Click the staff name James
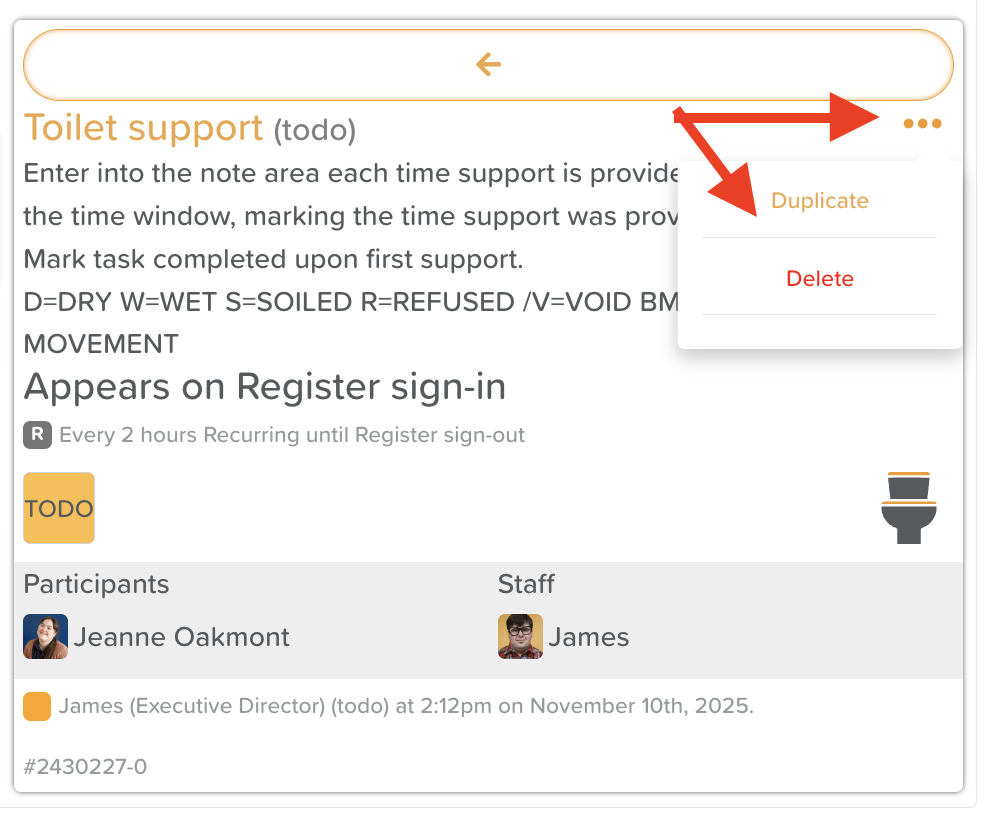Image resolution: width=994 pixels, height=828 pixels. (589, 637)
